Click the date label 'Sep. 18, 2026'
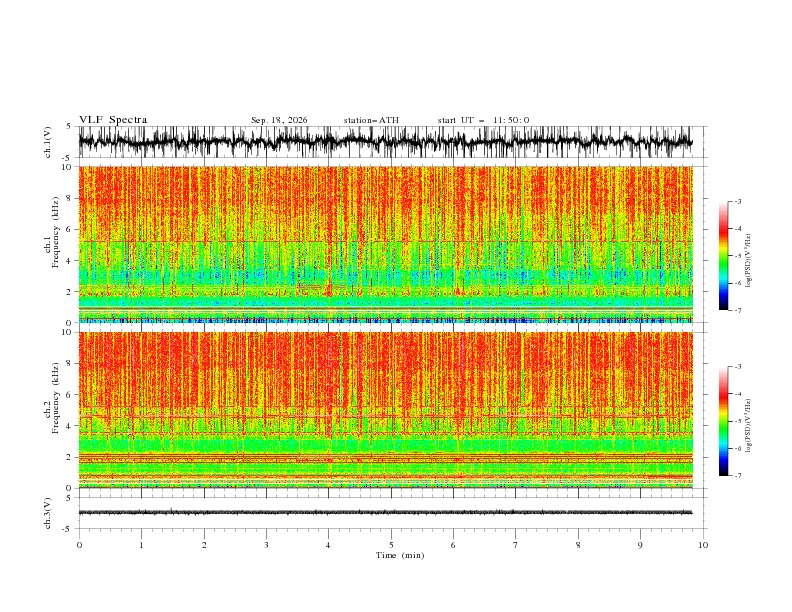 pyautogui.click(x=279, y=120)
